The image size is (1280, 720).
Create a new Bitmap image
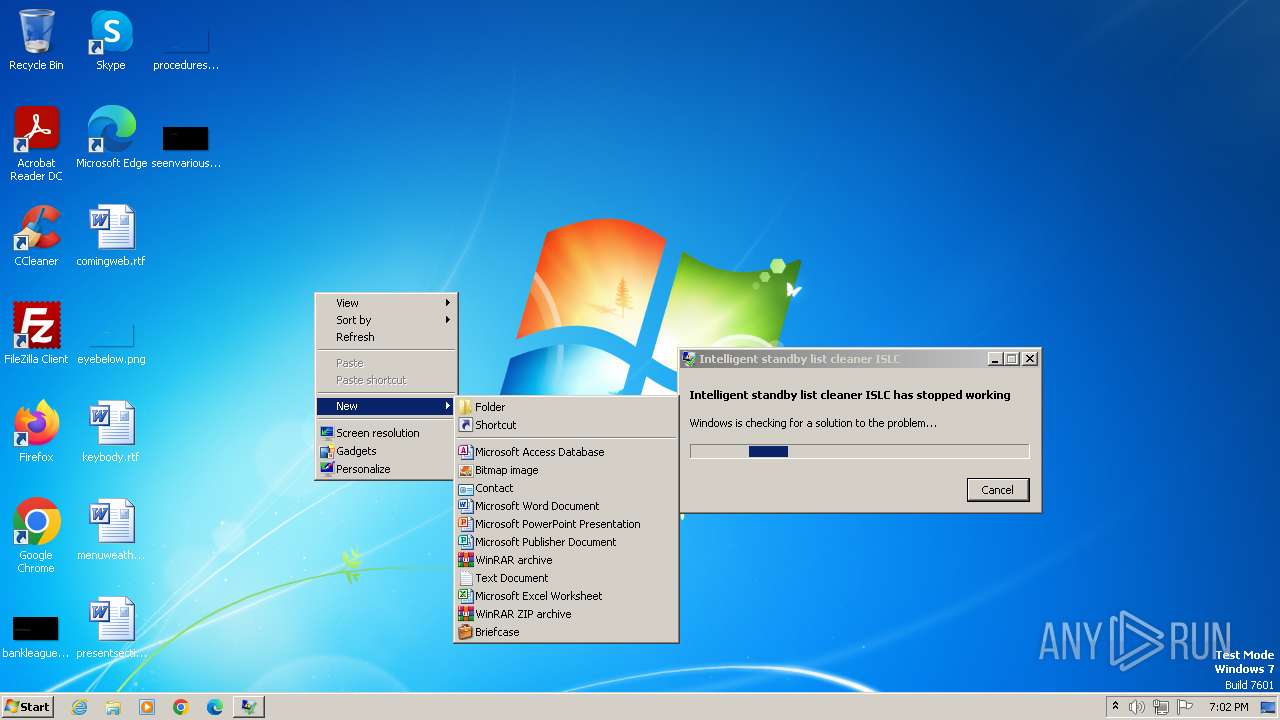point(566,470)
